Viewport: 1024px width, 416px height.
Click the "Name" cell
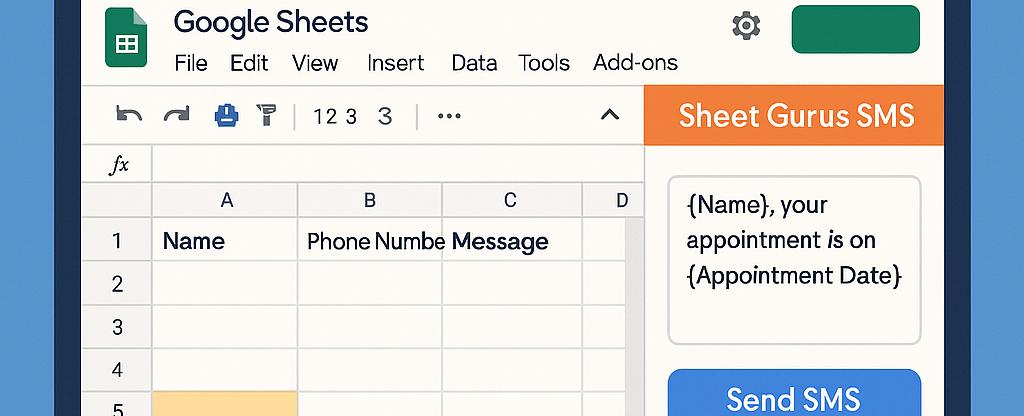[225, 240]
